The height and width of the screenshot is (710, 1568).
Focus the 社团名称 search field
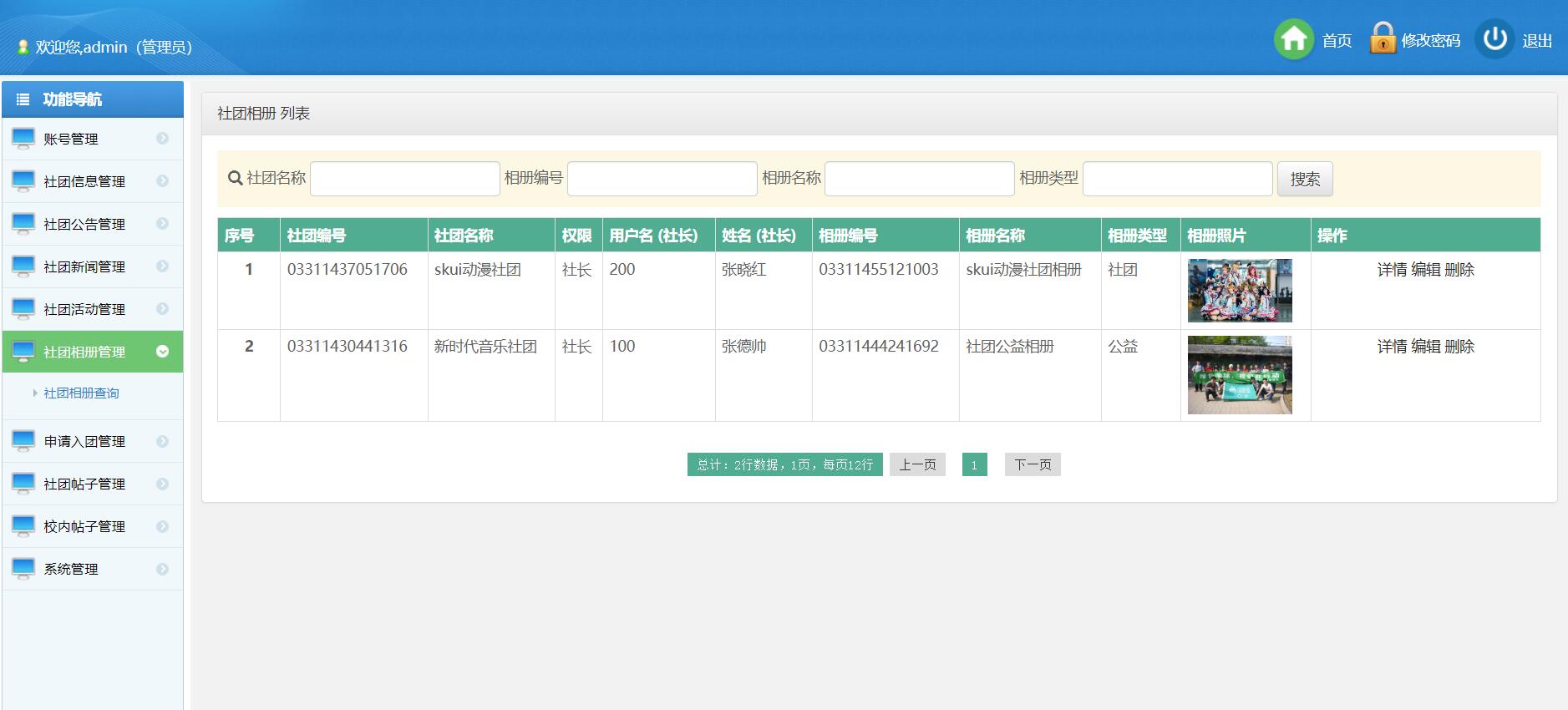click(405, 179)
